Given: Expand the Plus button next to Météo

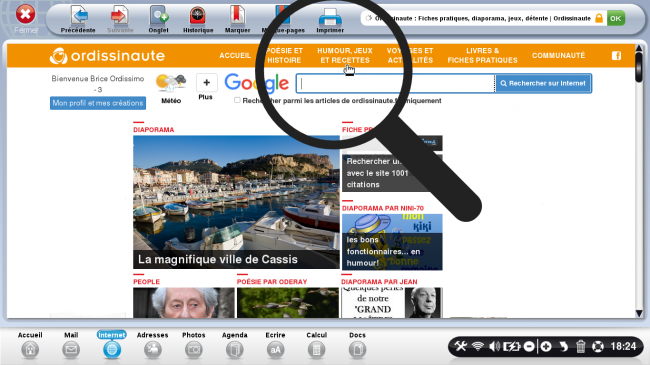Looking at the screenshot, I should click(206, 83).
